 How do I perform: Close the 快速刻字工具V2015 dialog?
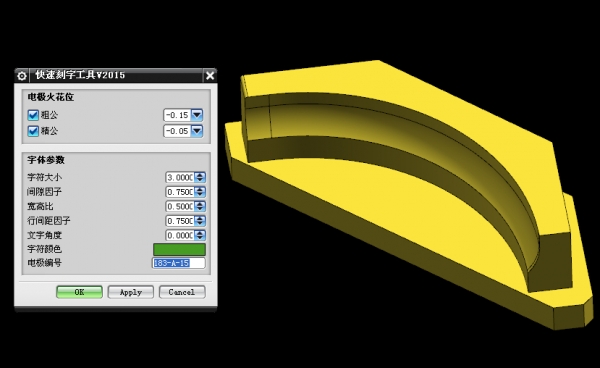click(x=210, y=76)
